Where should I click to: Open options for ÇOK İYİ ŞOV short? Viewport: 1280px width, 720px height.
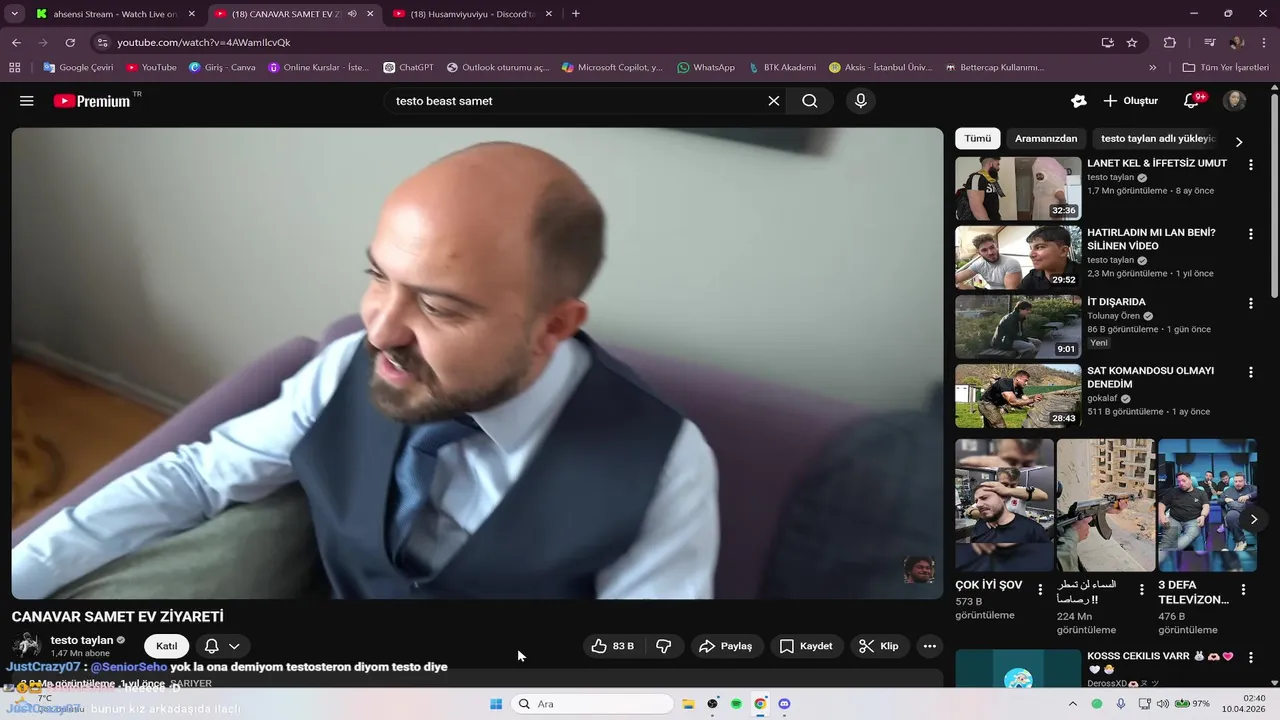tap(1040, 590)
